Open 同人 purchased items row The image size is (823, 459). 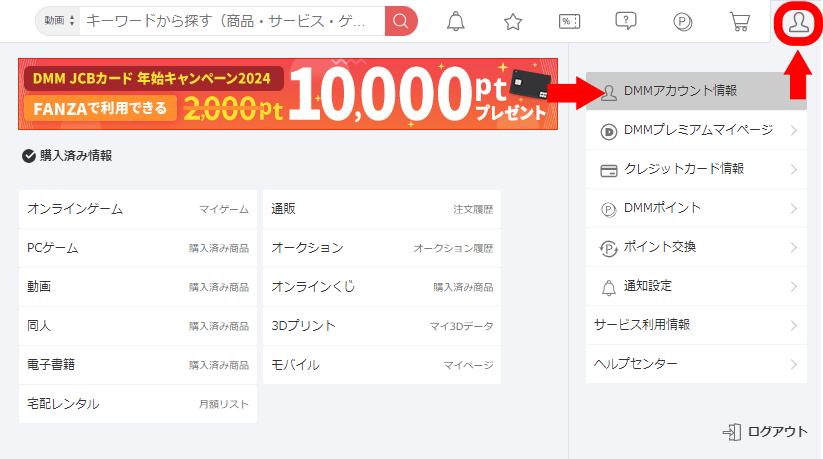(x=138, y=326)
